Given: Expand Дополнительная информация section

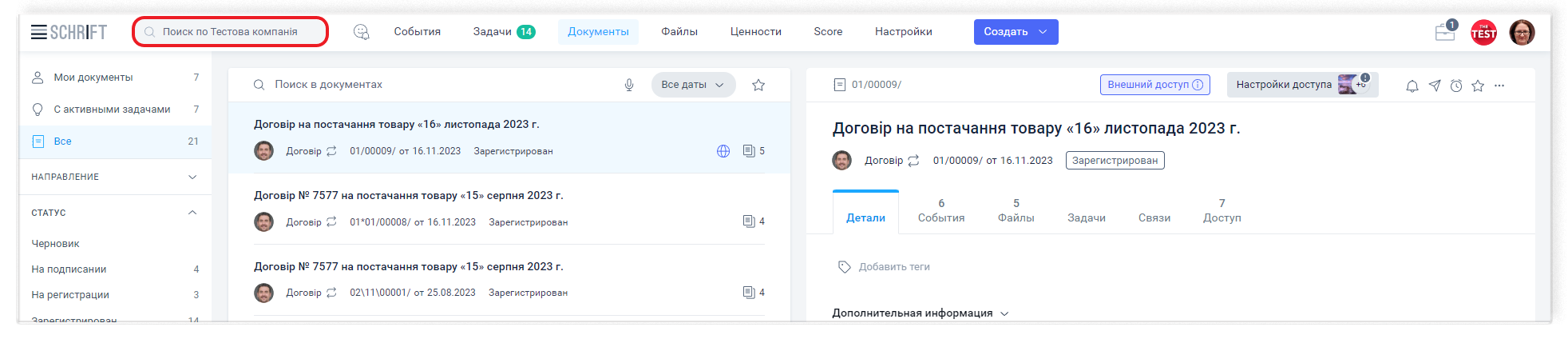Looking at the screenshot, I should 920,313.
